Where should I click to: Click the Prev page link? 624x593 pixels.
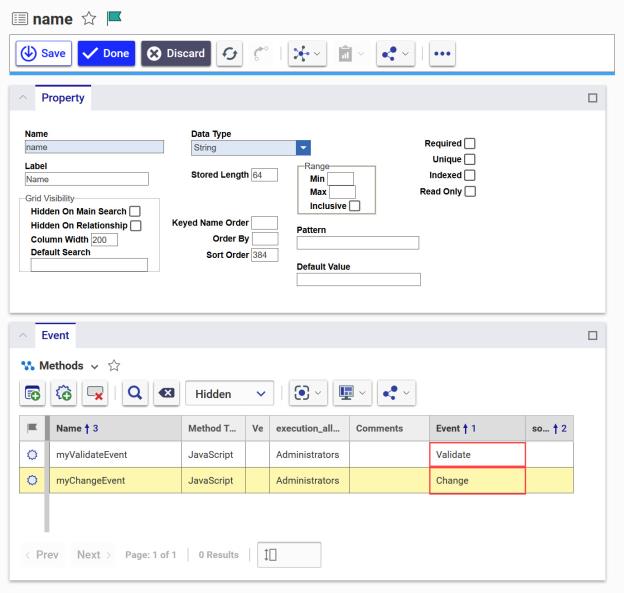[42, 555]
